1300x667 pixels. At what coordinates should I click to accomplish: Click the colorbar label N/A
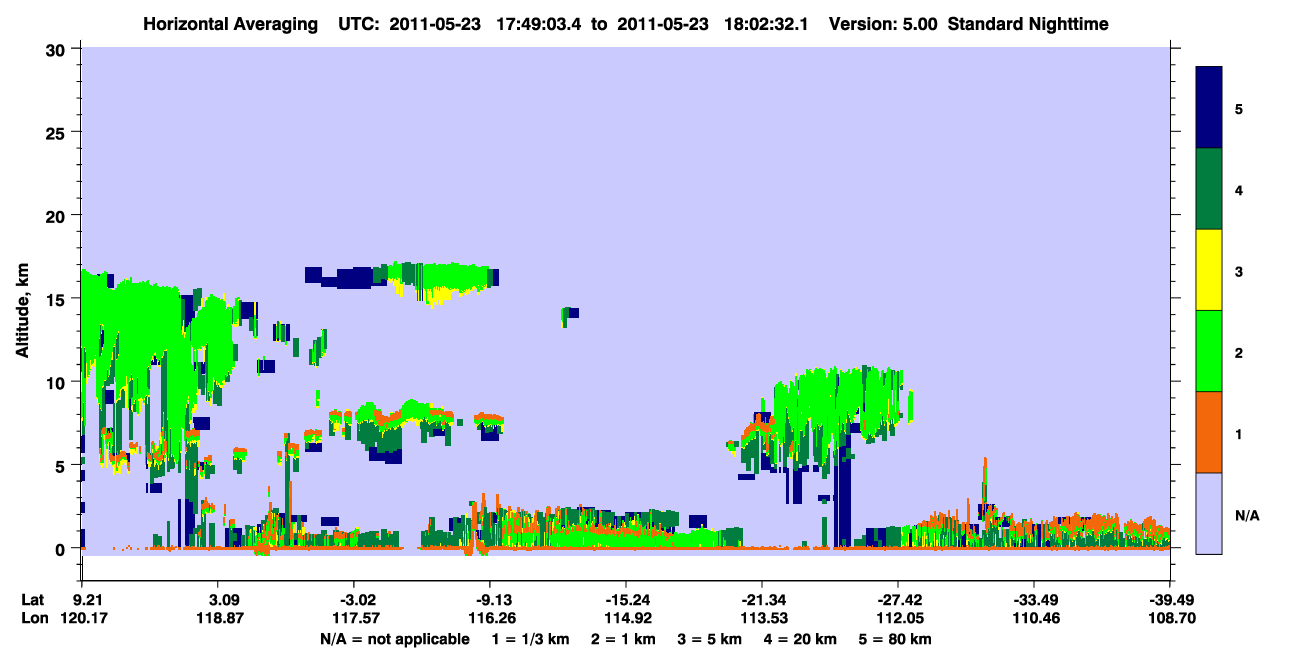pos(1247,515)
